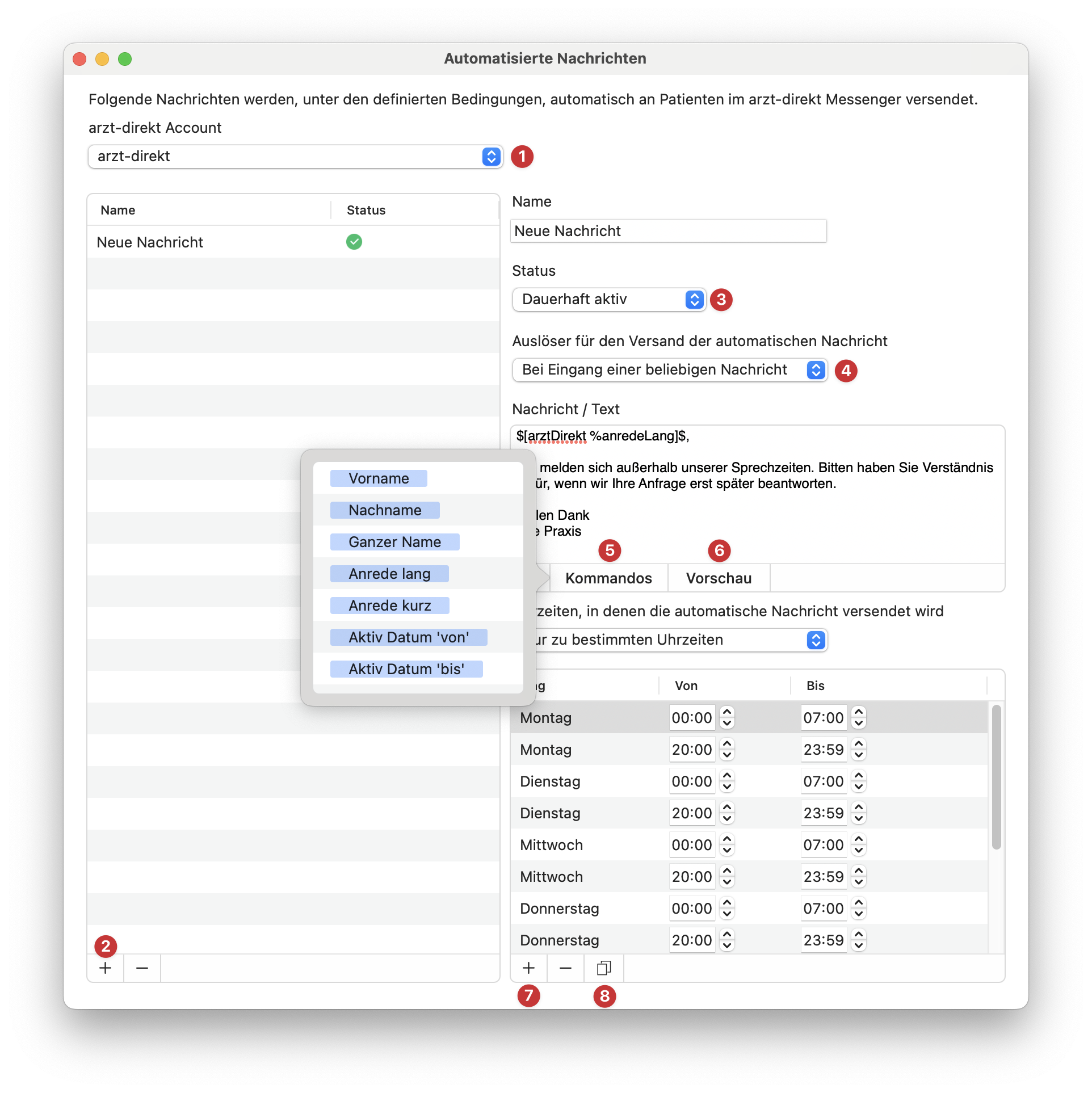
Task: Open the time mode dropdown bestimmten Uhrzeiten
Action: pos(680,640)
